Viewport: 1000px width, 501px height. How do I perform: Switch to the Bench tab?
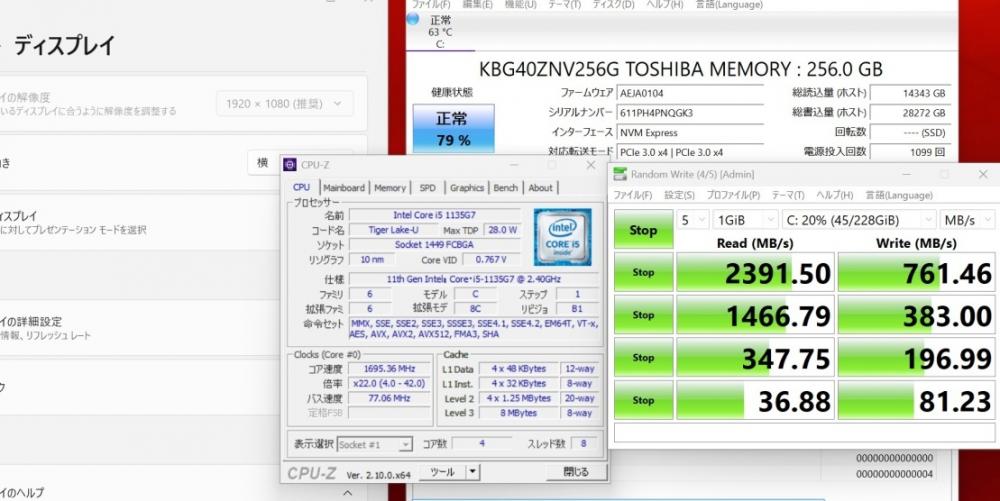[506, 188]
